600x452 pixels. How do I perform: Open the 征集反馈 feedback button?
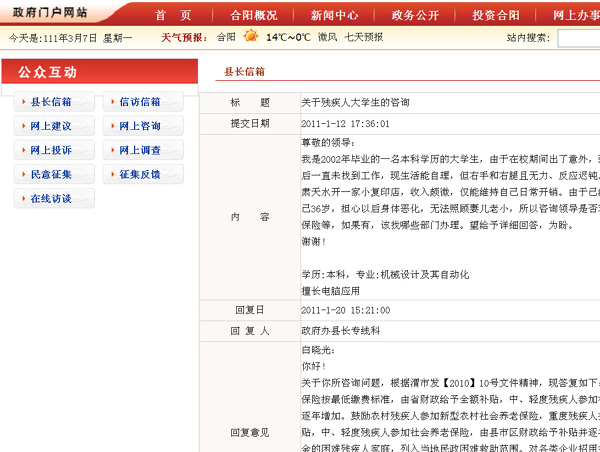139,174
